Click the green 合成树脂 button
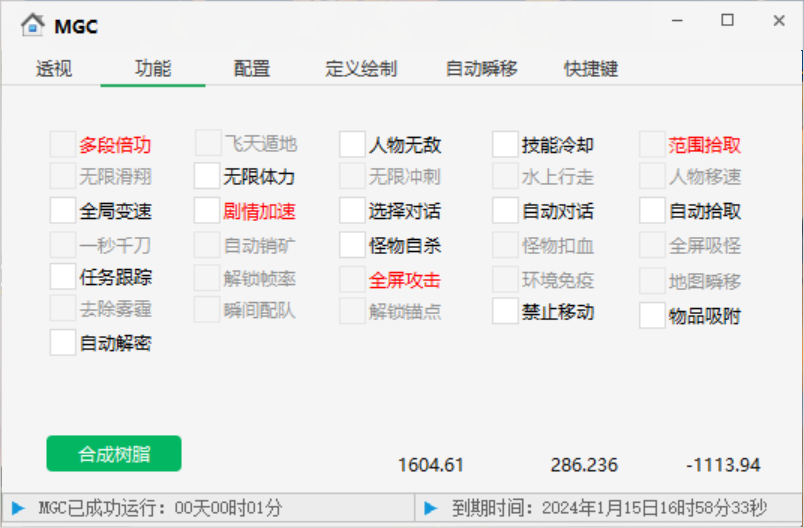Image resolution: width=804 pixels, height=528 pixels. 114,454
